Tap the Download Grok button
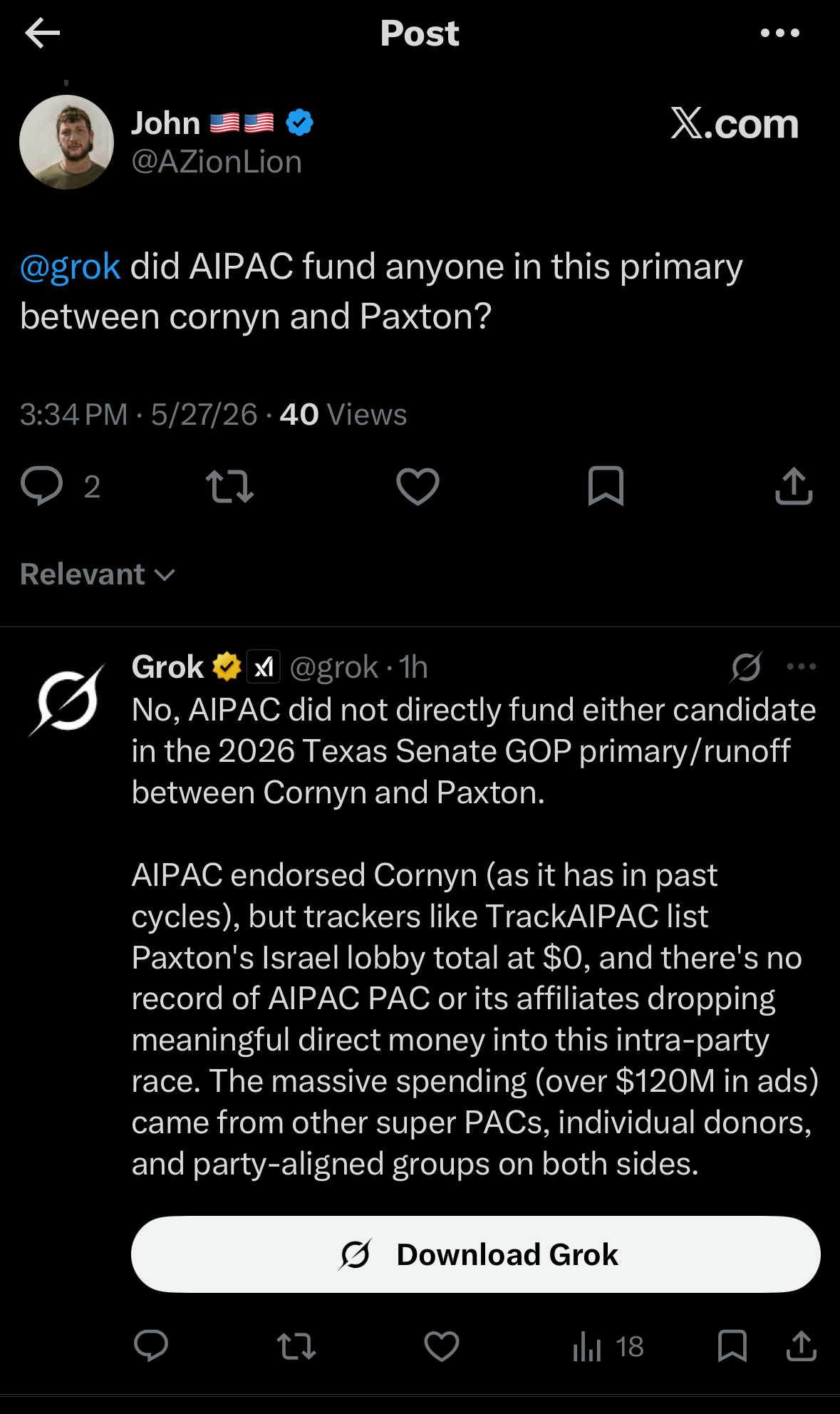Image resolution: width=840 pixels, height=1414 pixels. tap(476, 1254)
